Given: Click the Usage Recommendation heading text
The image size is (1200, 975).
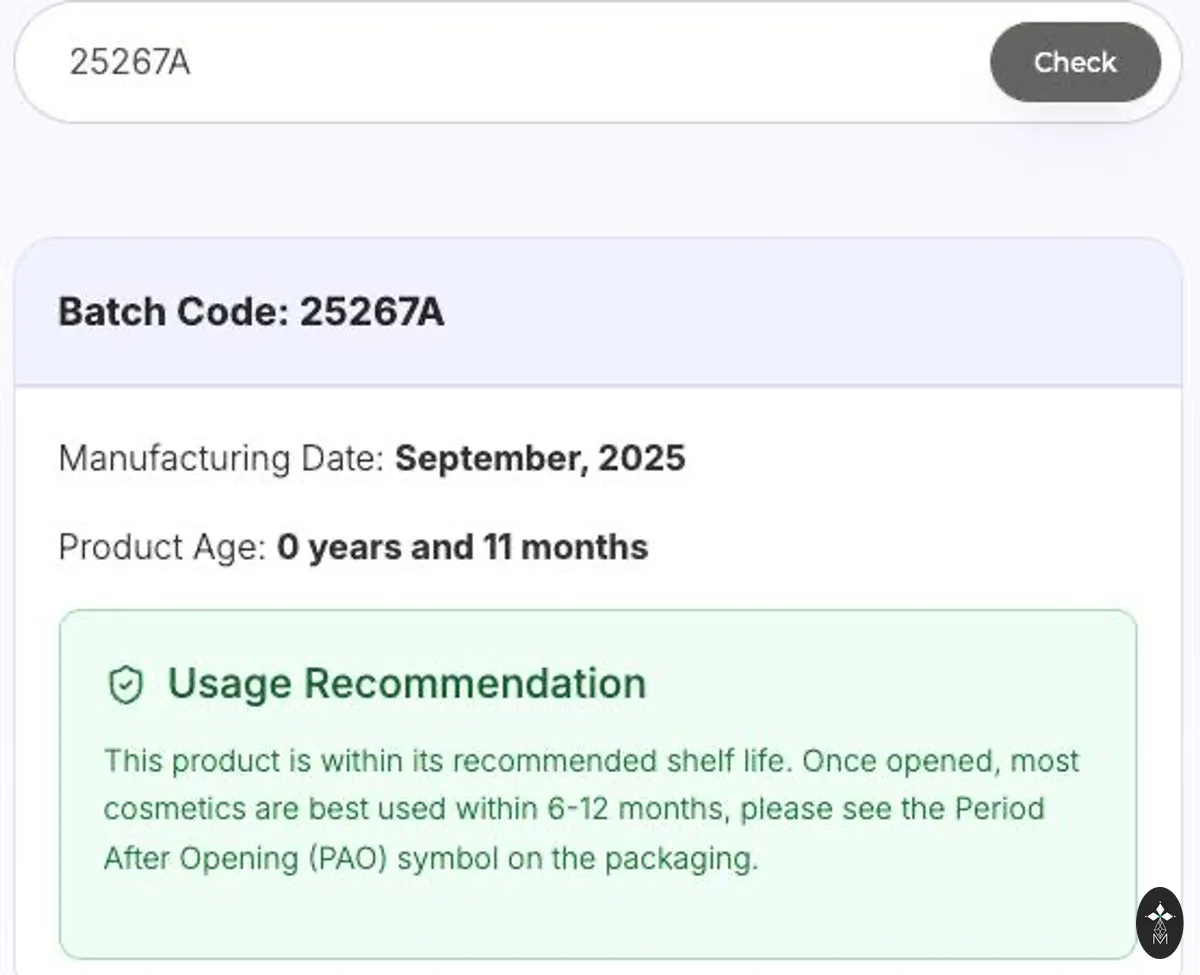Looking at the screenshot, I should point(406,684).
